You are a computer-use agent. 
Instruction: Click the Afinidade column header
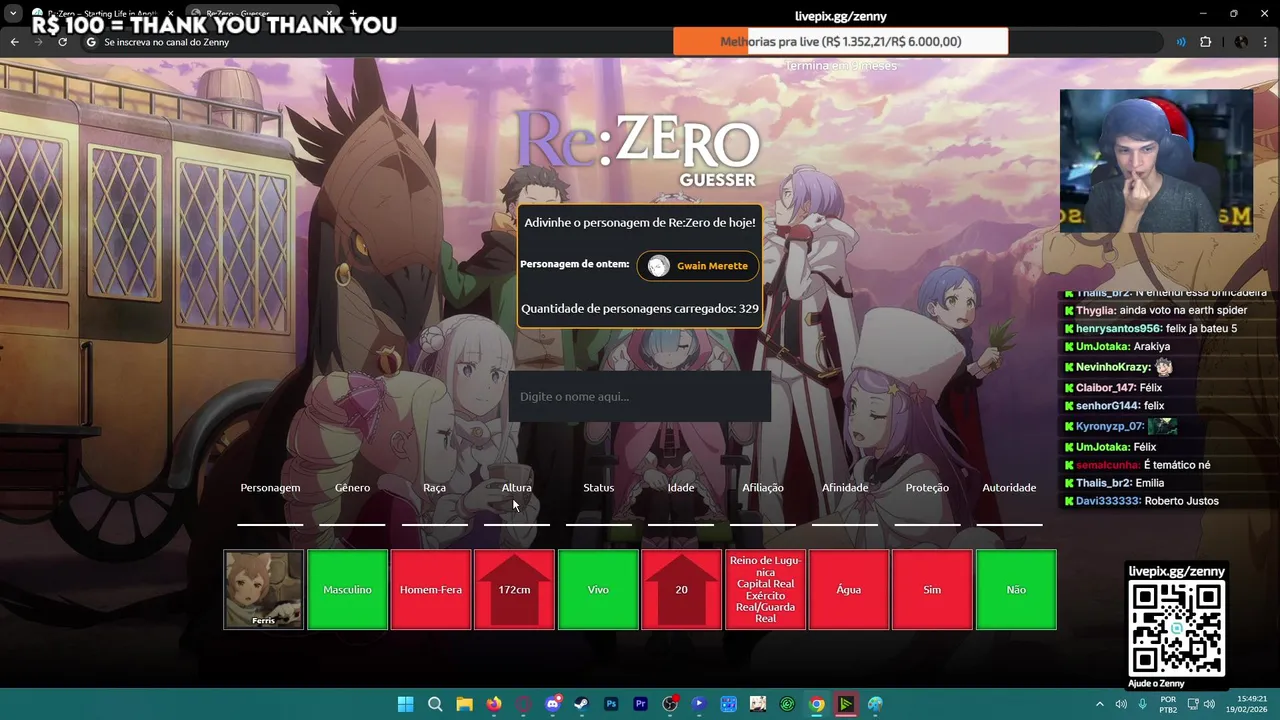point(845,488)
